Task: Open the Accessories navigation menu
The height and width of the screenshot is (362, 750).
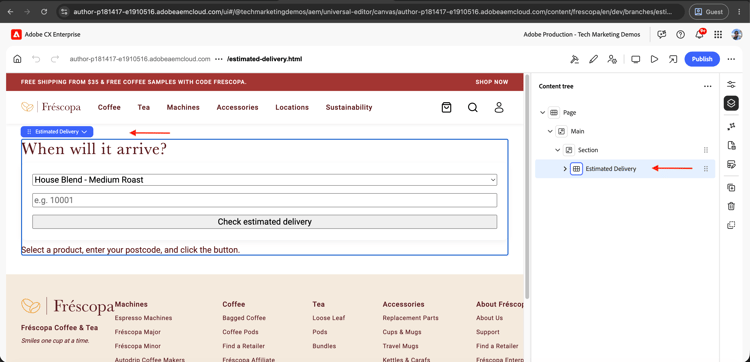Action: 237,108
